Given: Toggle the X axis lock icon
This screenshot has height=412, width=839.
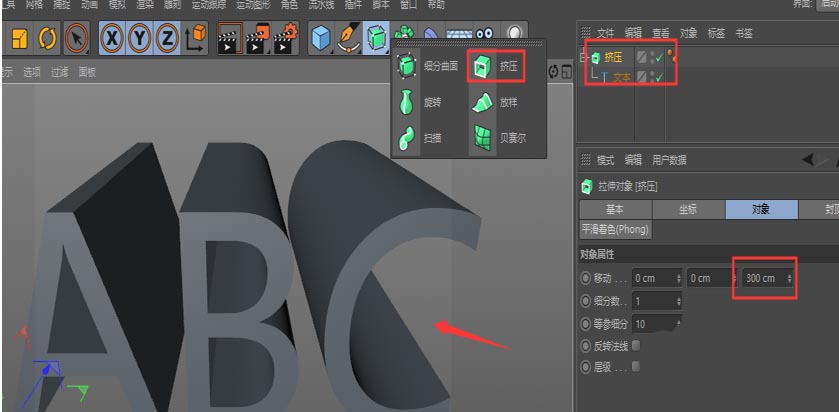Looking at the screenshot, I should pos(112,38).
